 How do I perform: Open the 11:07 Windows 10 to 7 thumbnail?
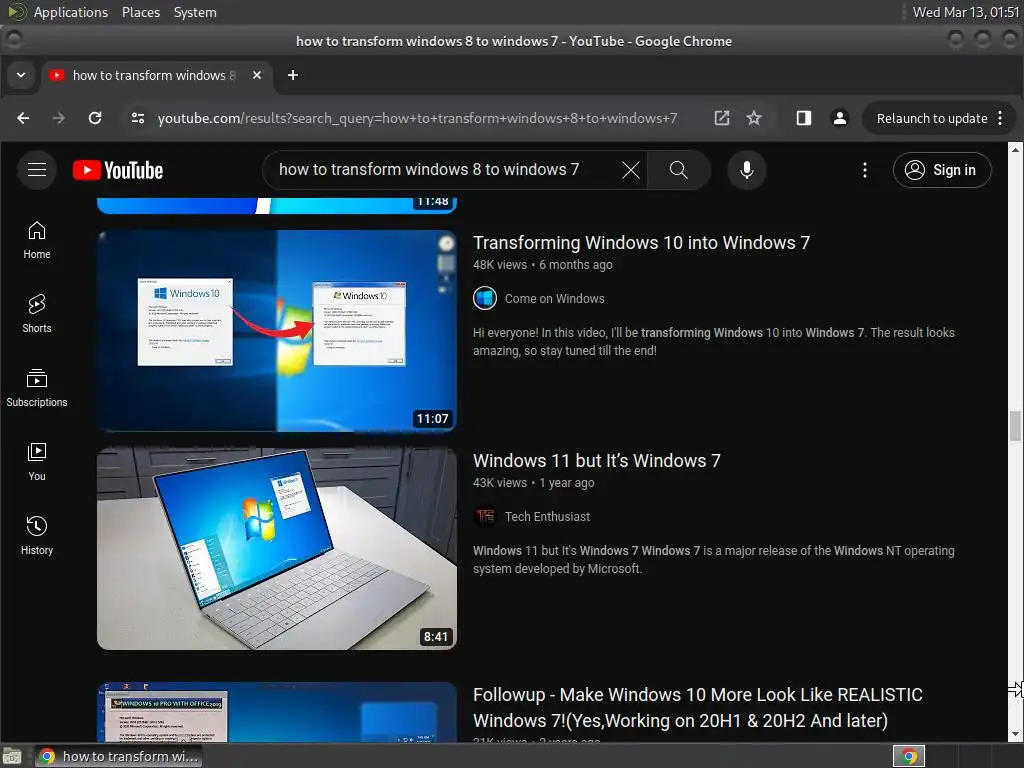pos(277,330)
